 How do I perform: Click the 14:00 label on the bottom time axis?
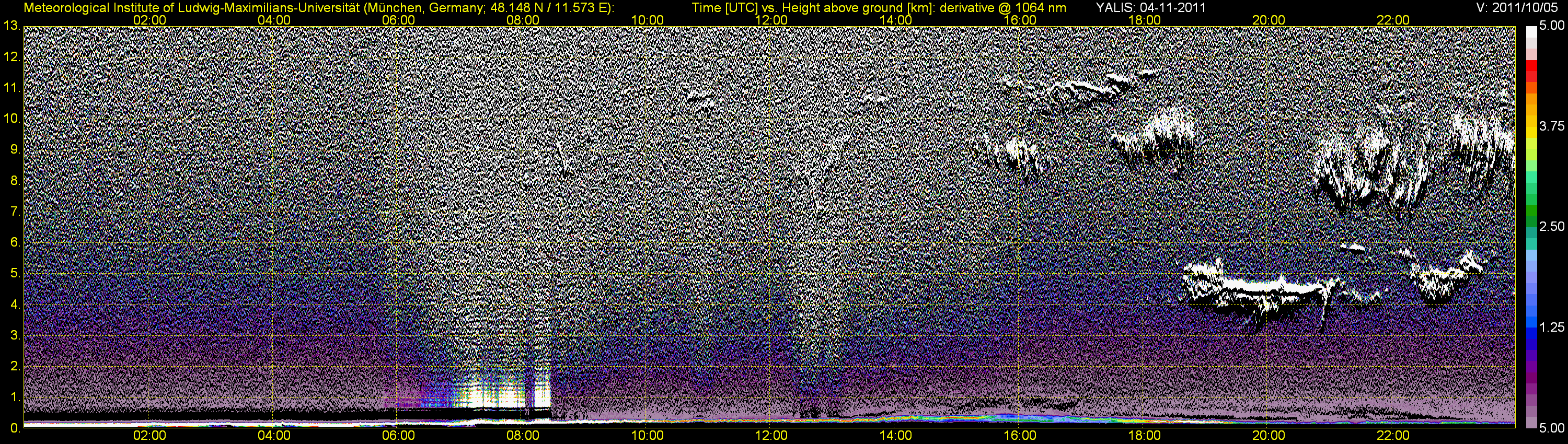pos(896,436)
